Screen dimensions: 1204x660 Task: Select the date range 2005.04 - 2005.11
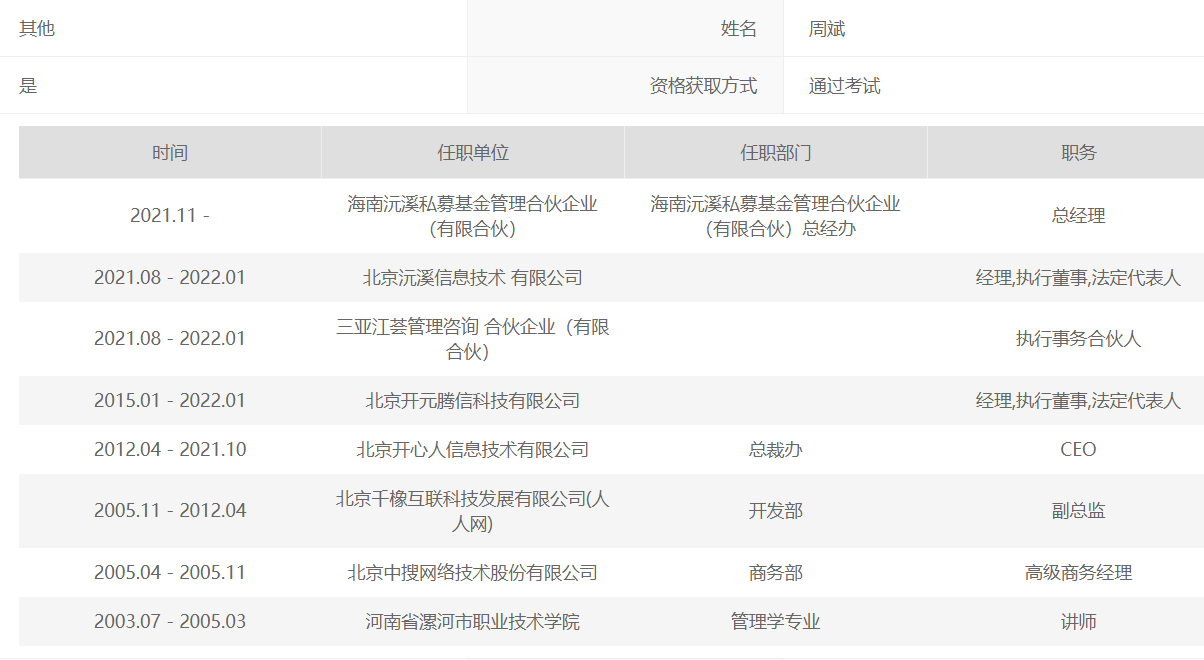coord(170,573)
